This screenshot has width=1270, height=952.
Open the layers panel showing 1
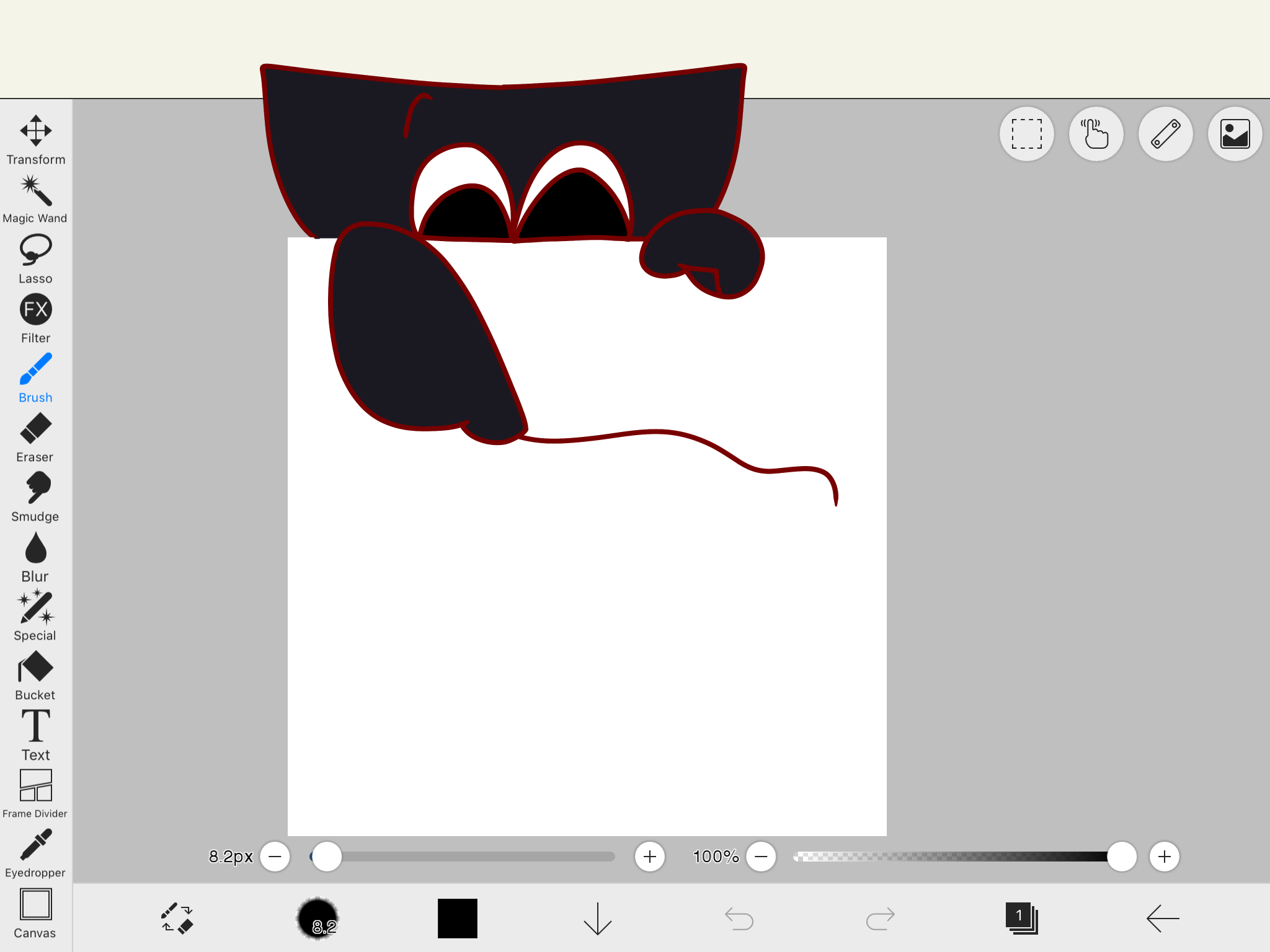coord(1021,918)
